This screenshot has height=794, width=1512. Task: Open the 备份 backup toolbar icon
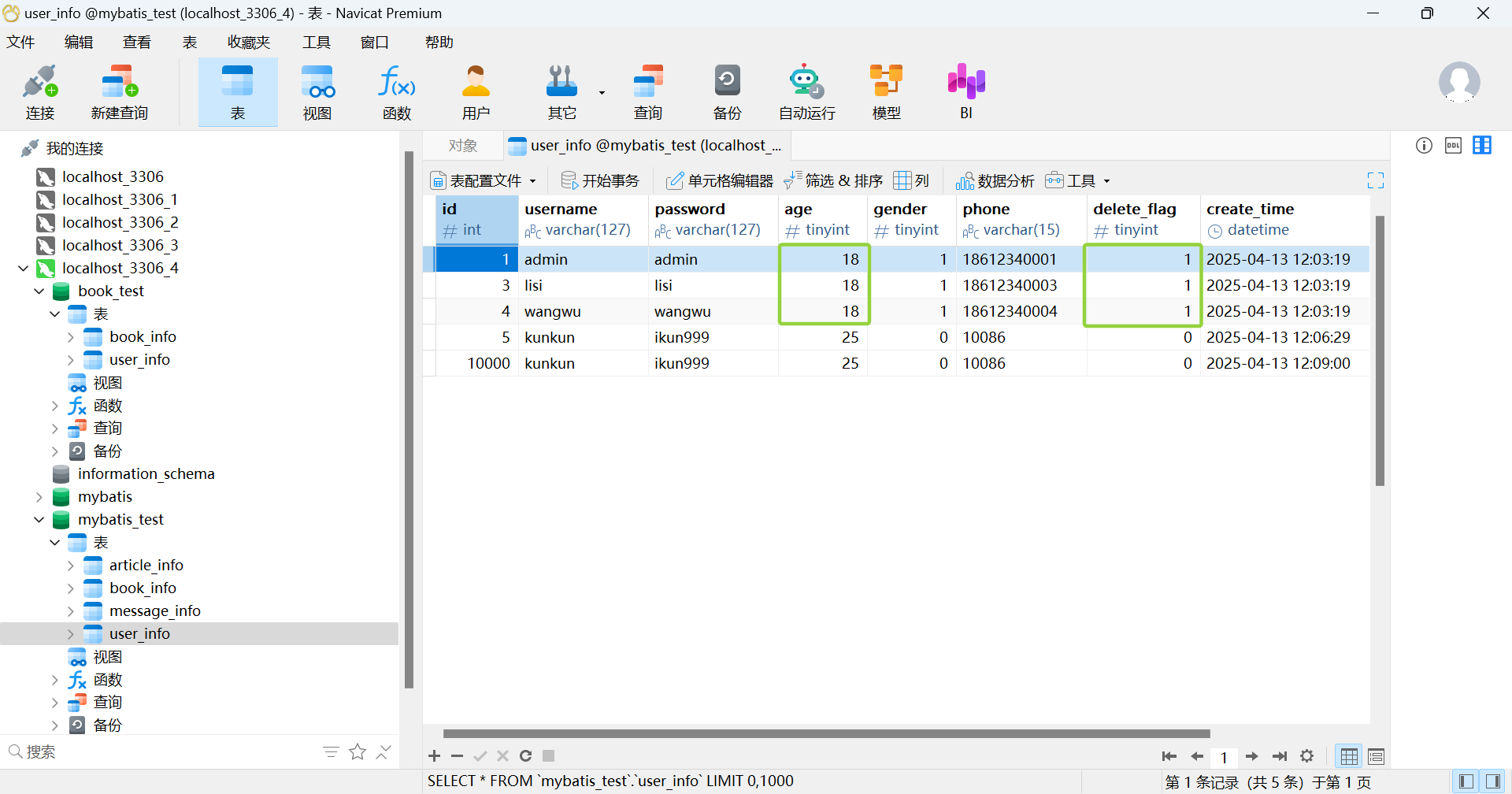click(x=727, y=93)
